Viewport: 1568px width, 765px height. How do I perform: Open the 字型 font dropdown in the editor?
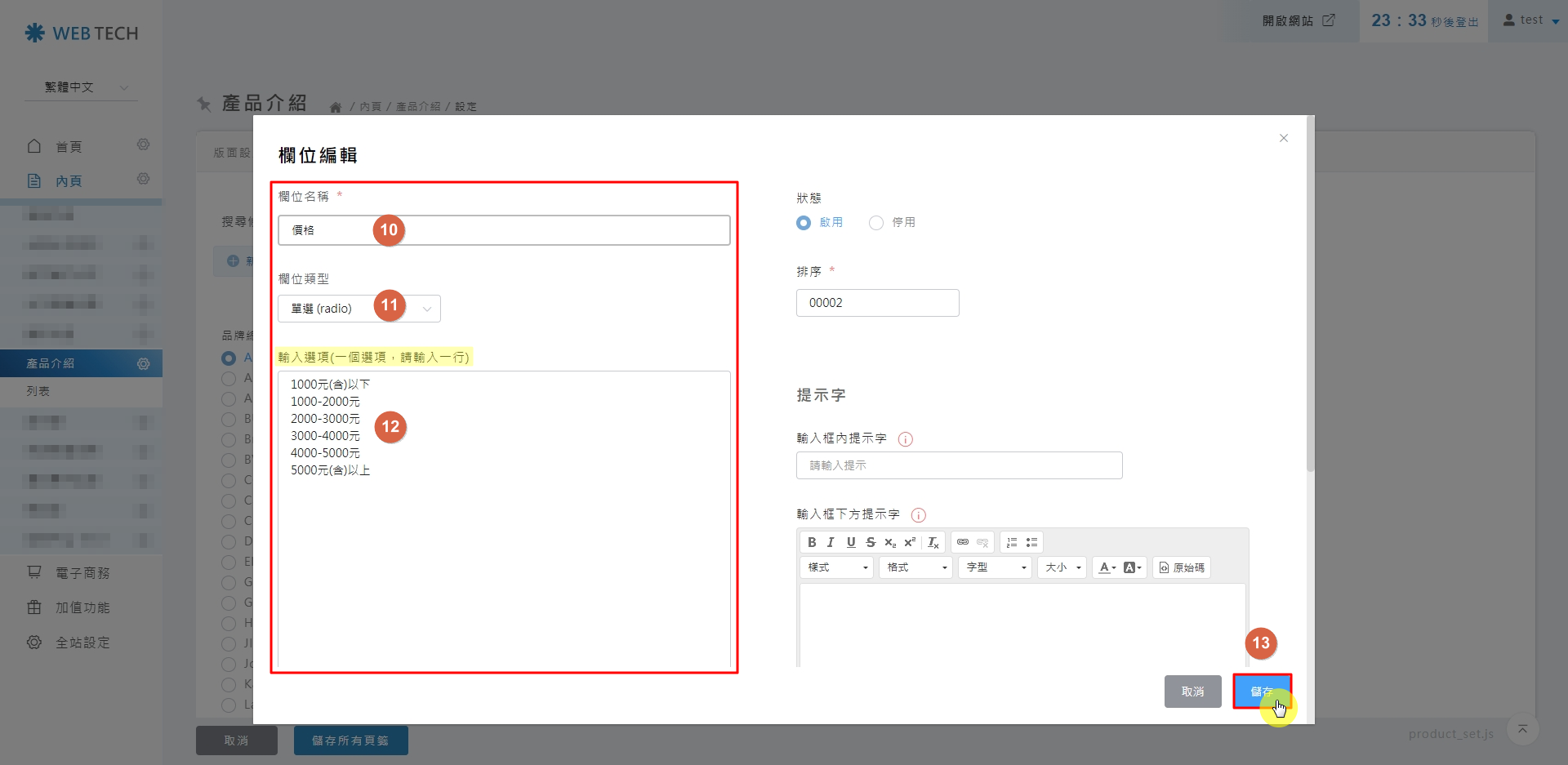[x=995, y=567]
